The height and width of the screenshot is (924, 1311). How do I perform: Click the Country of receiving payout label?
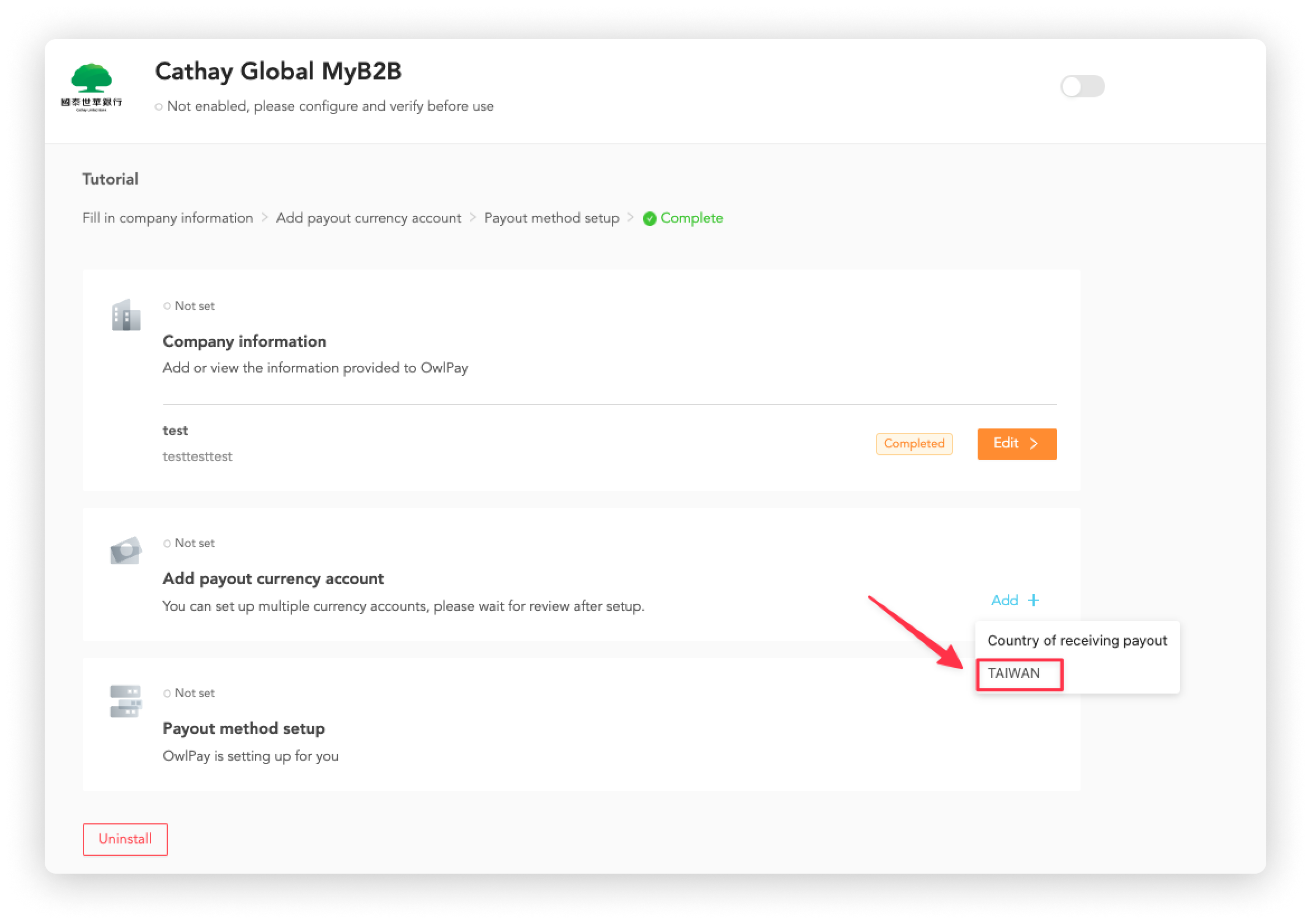(1076, 641)
